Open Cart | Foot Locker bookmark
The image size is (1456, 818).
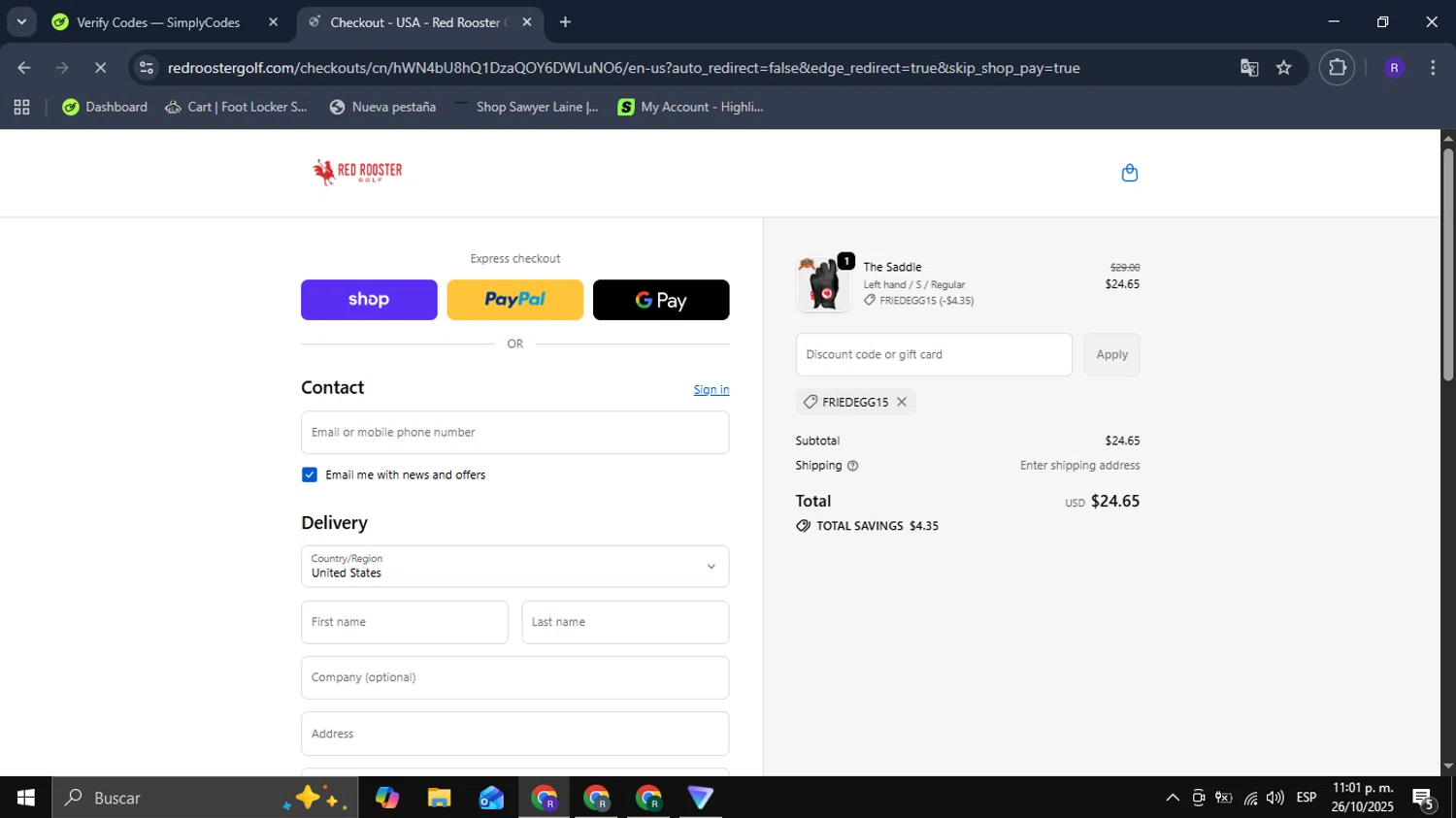[236, 108]
